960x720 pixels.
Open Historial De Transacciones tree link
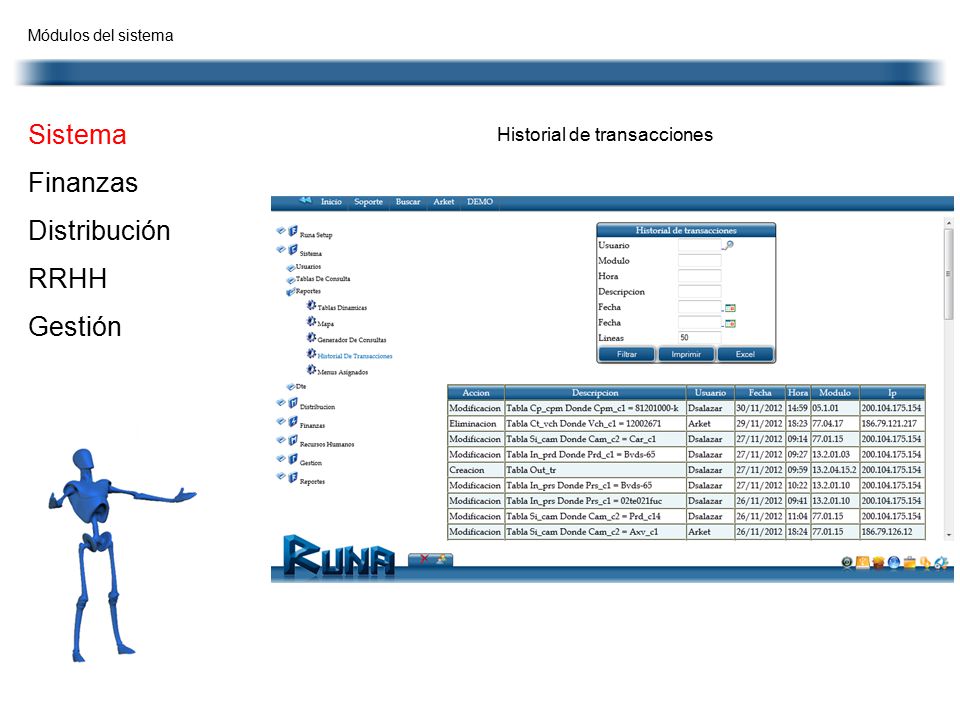pyautogui.click(x=354, y=356)
